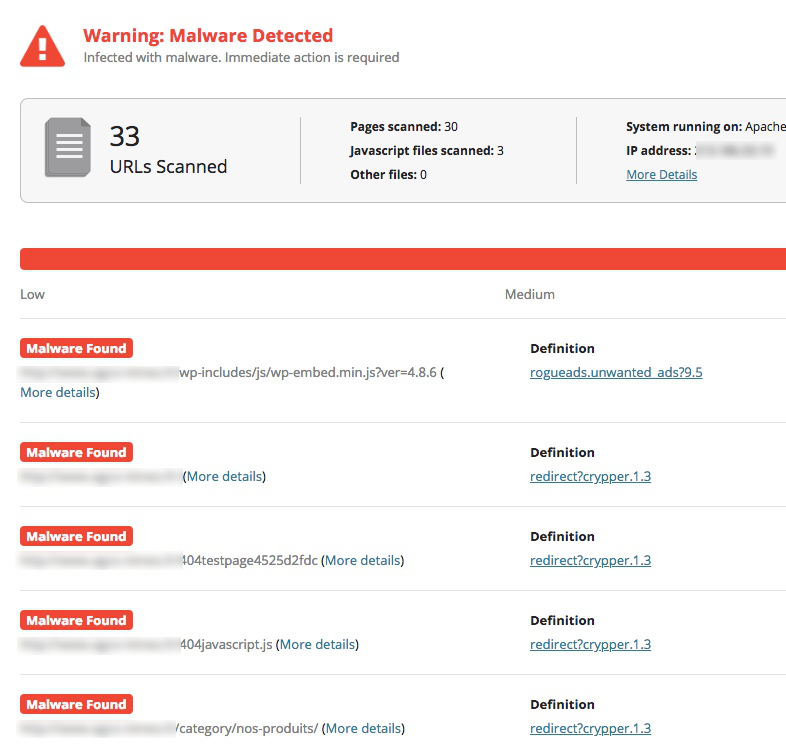This screenshot has width=786, height=755.
Task: Select the Medium severity label
Action: 529,294
